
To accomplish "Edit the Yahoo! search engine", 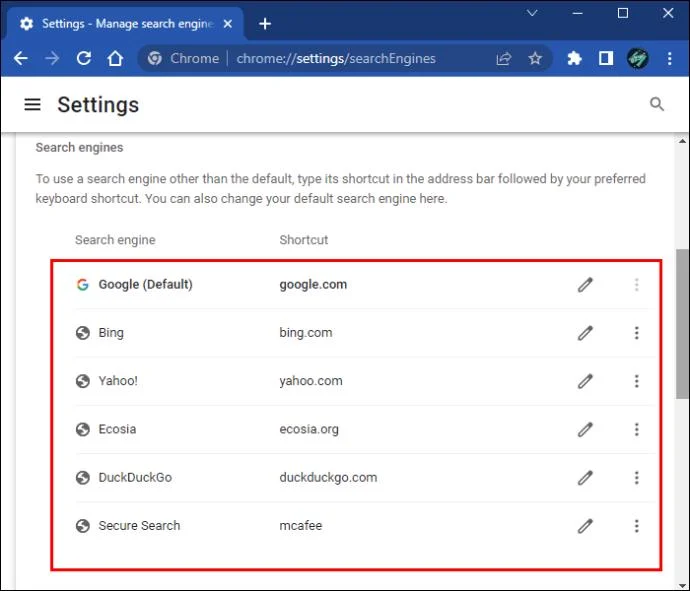I will coord(585,381).
